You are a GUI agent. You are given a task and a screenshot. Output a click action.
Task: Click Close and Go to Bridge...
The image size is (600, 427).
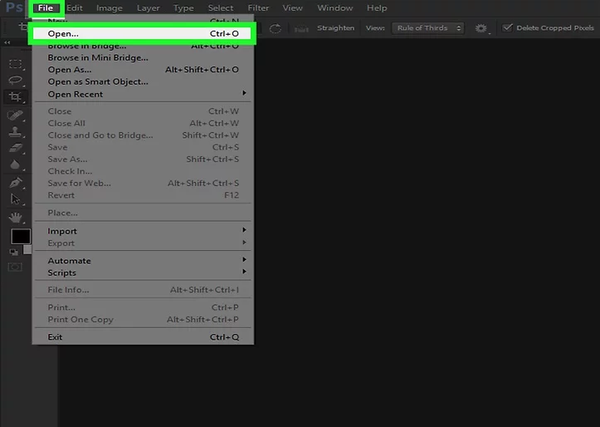(143, 135)
